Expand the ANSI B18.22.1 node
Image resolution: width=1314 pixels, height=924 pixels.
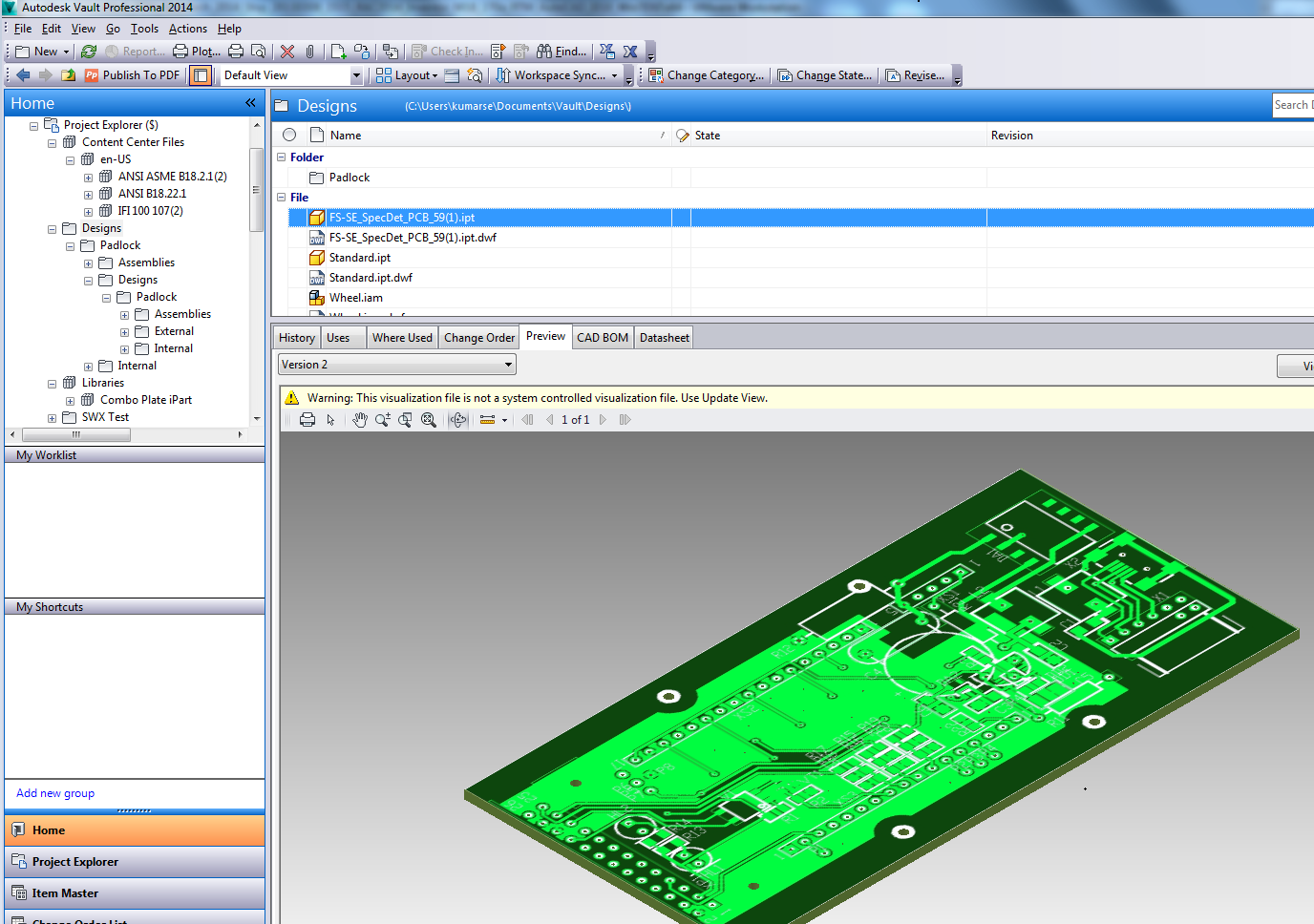88,195
